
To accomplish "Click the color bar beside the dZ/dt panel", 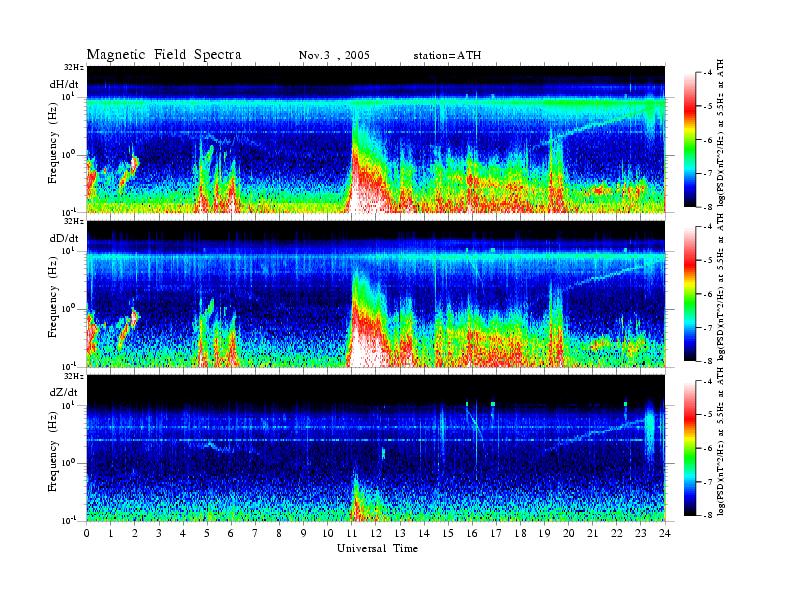I will (x=689, y=448).
